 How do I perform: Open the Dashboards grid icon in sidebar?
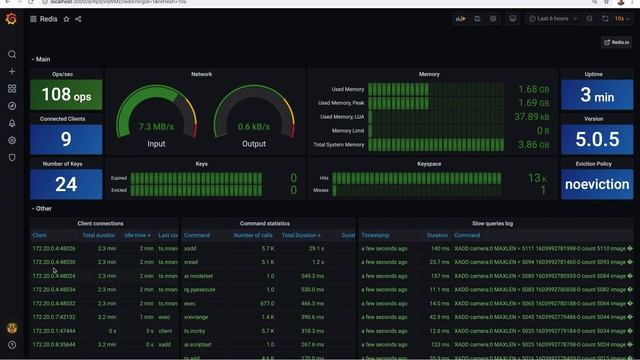click(12, 89)
